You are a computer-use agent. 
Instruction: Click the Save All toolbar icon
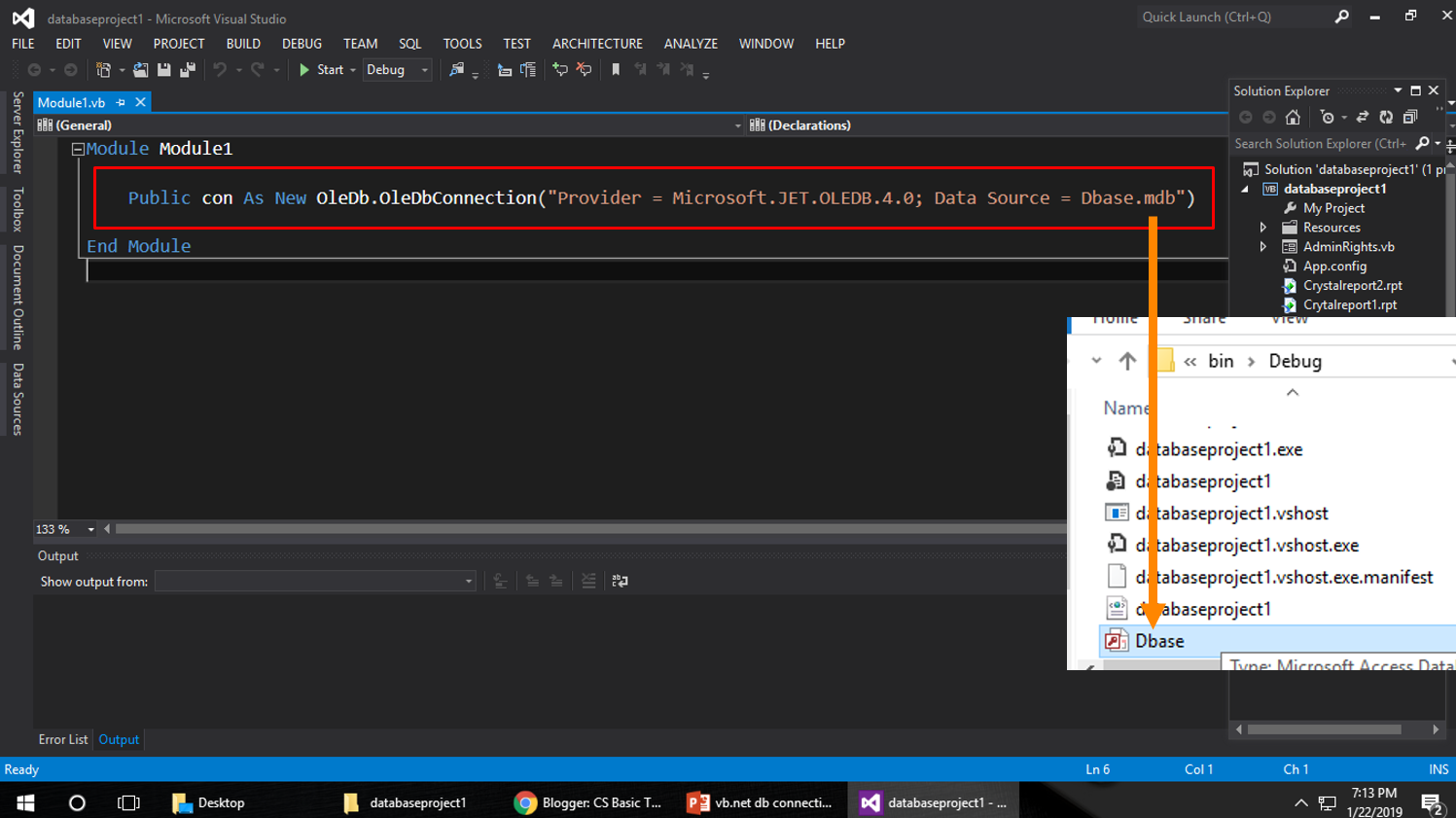pos(188,70)
